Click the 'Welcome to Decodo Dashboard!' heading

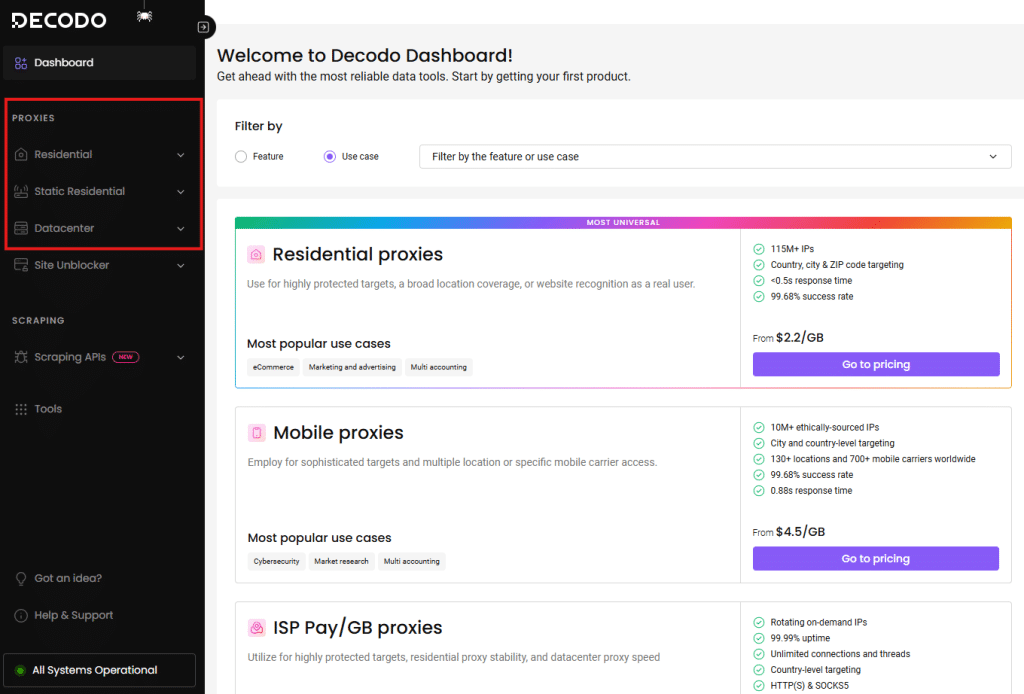coord(365,55)
